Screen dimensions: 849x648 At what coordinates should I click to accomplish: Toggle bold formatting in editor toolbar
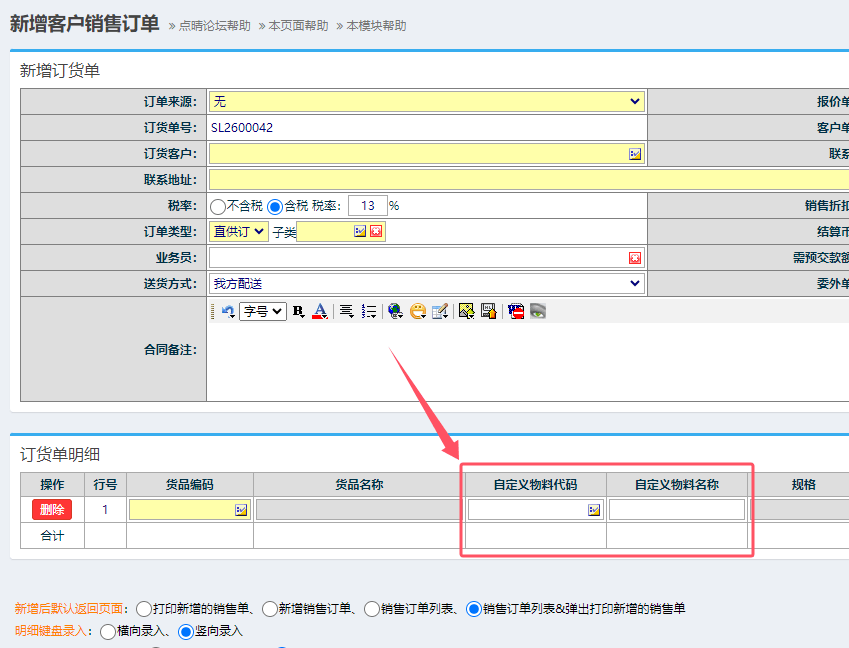coord(298,311)
